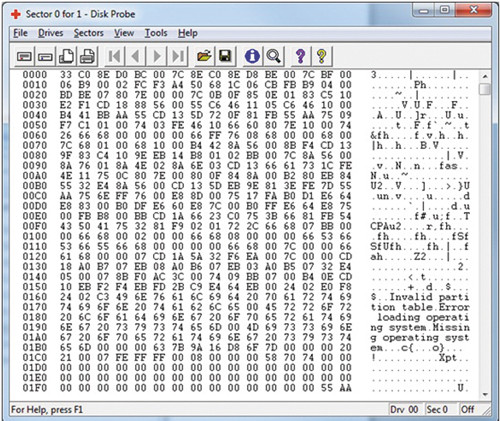Click offset label 01B0
The width and height of the screenshot is (500, 421).
(35, 347)
